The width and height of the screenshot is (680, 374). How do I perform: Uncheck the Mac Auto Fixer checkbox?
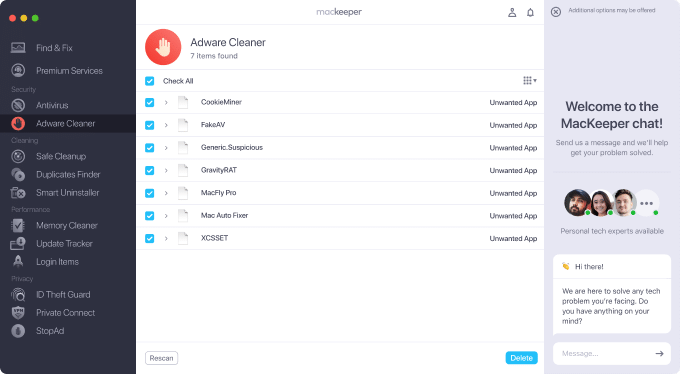150,216
